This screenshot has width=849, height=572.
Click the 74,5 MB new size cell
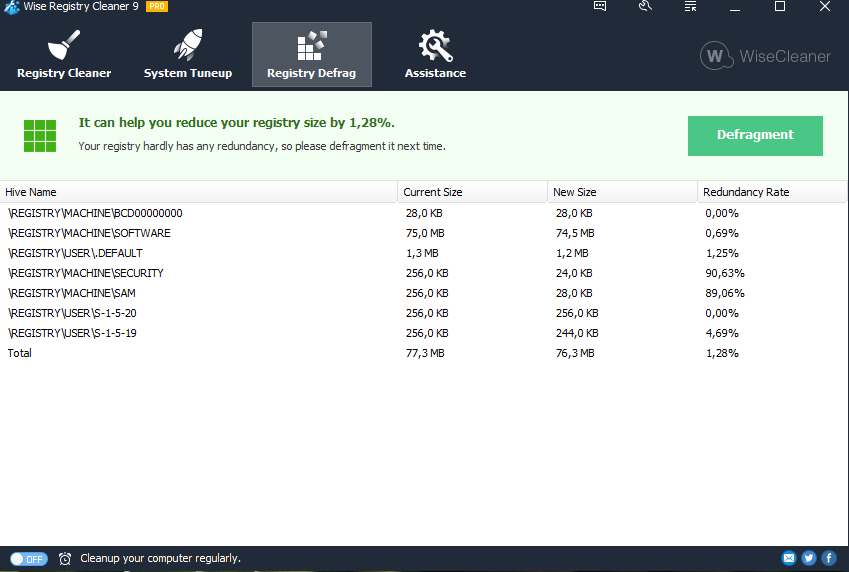[x=575, y=233]
